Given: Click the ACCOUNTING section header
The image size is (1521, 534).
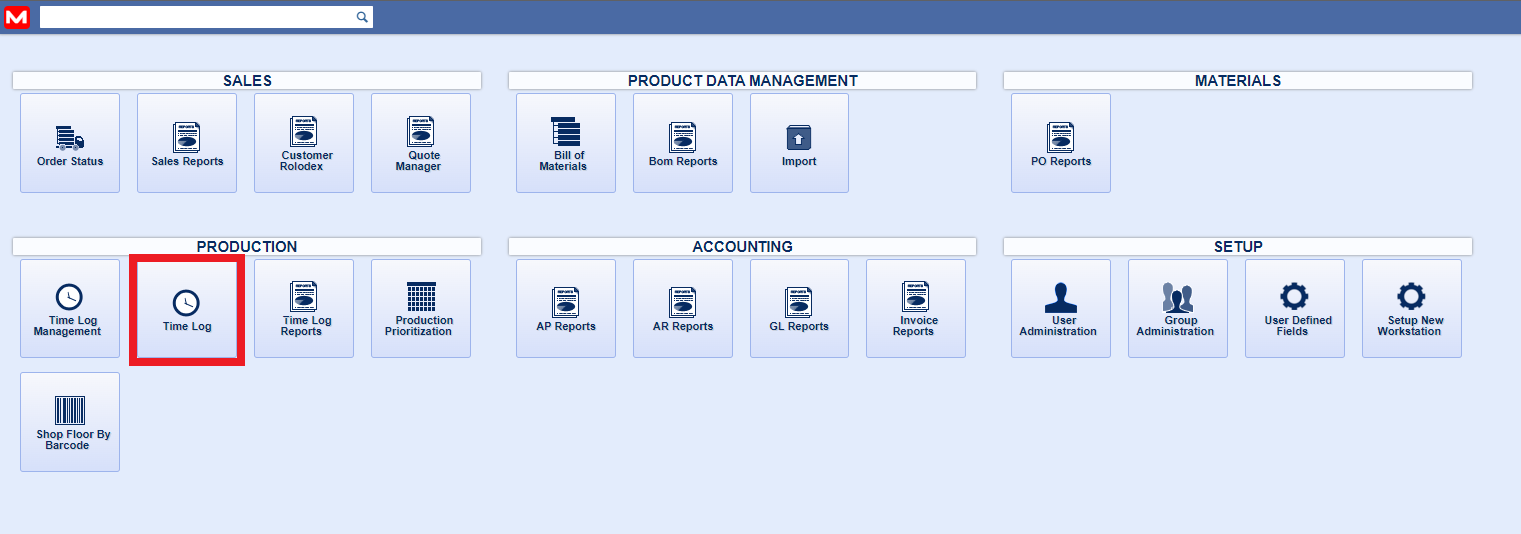Looking at the screenshot, I should (742, 246).
